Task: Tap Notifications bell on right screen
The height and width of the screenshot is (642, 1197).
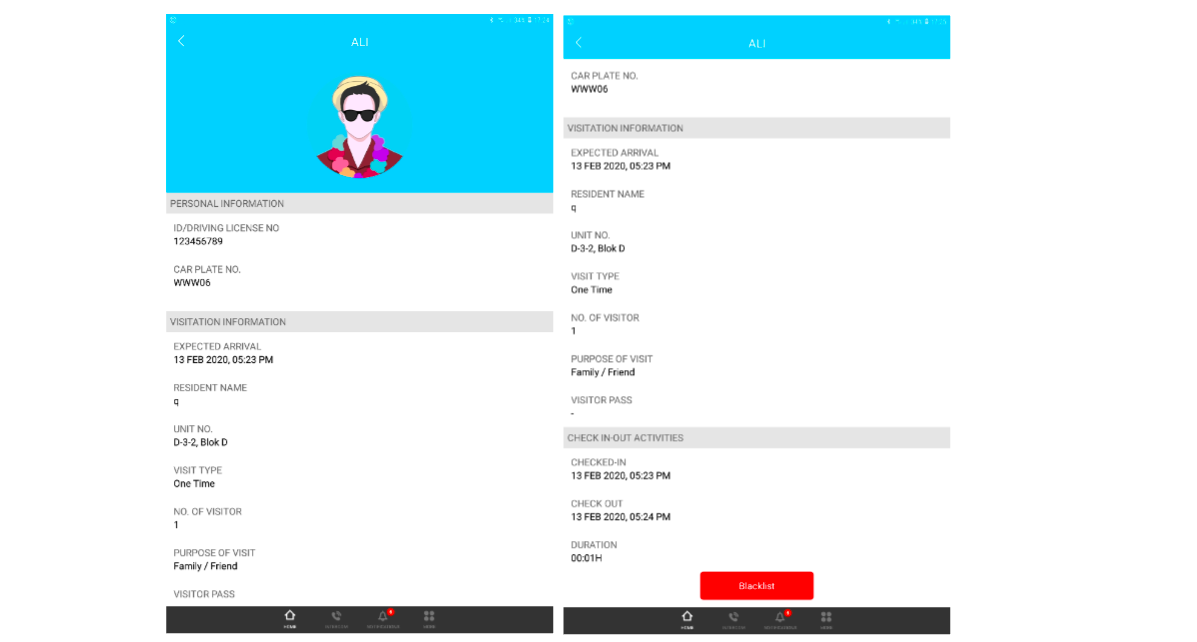Action: (x=780, y=620)
